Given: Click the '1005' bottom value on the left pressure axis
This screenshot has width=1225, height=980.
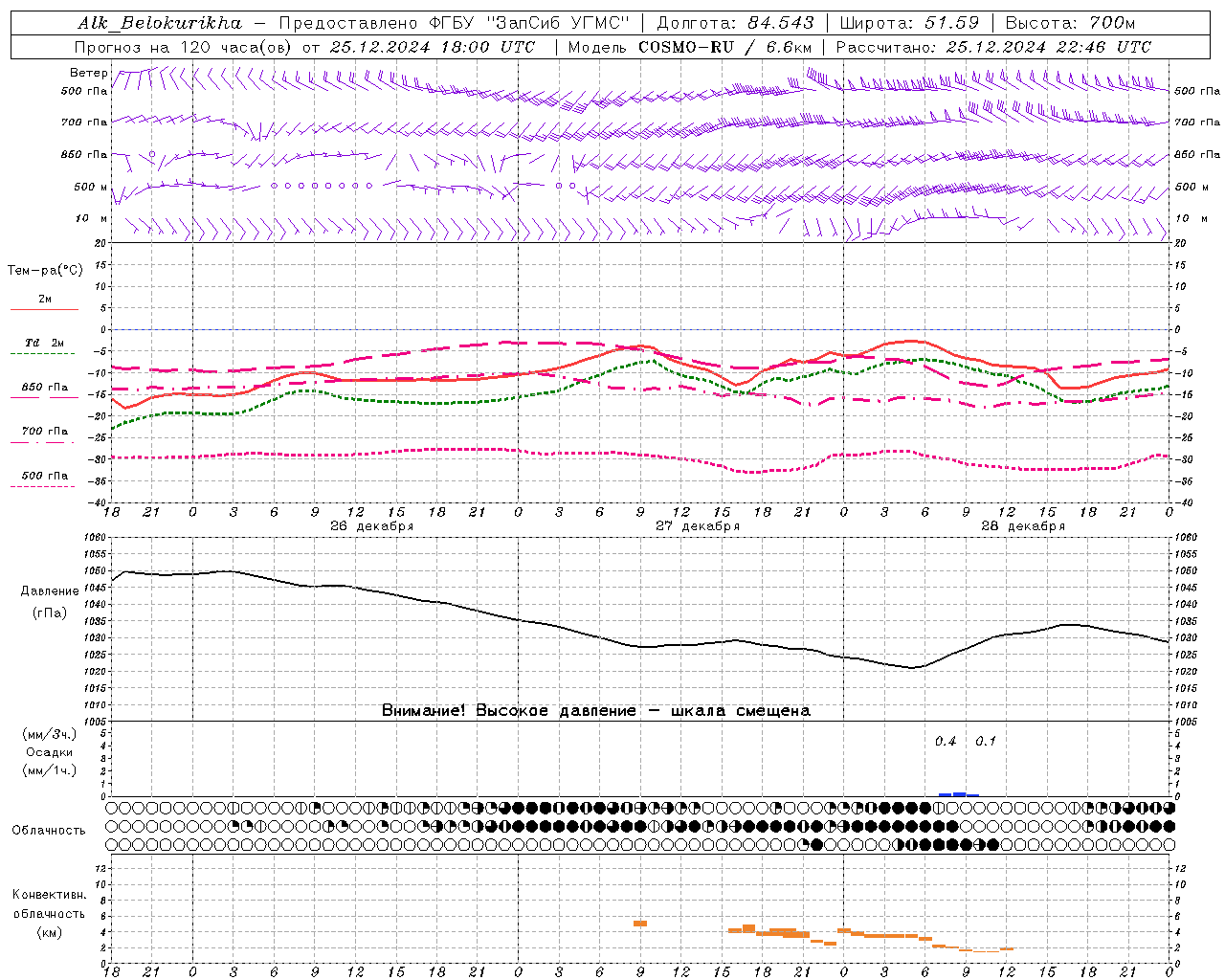Looking at the screenshot, I should (x=96, y=722).
